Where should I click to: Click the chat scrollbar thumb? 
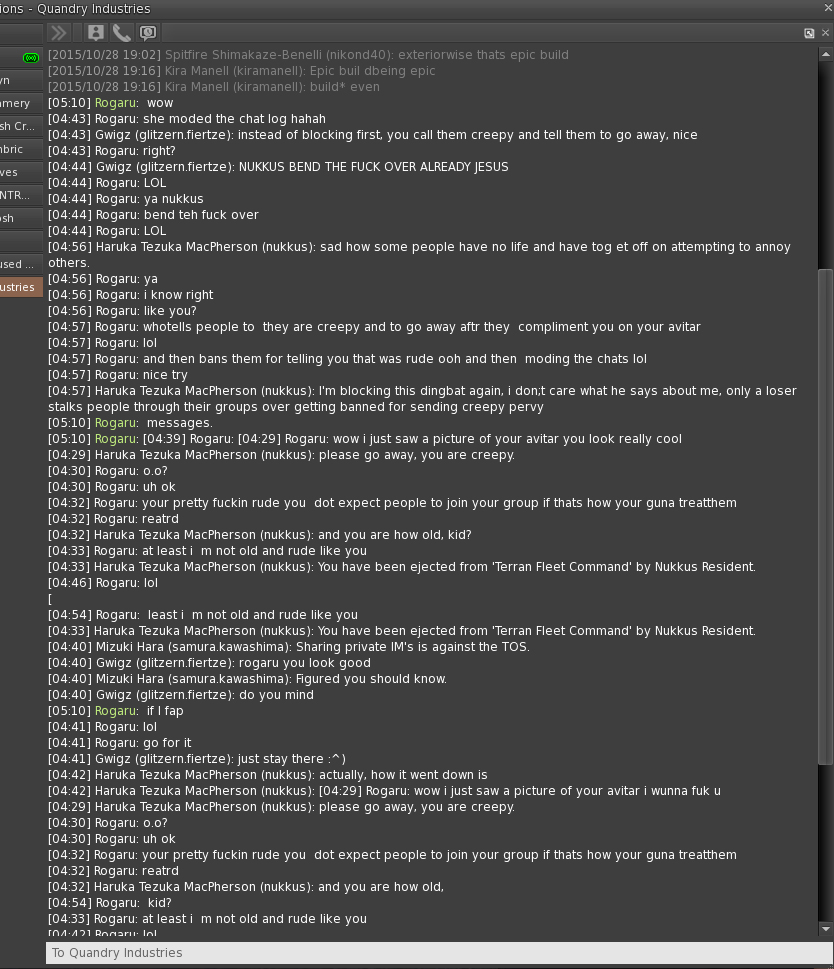pos(825,517)
